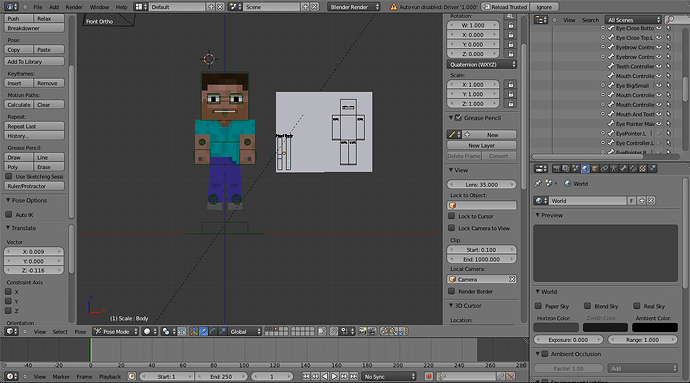
Task: Open the Texture properties tab checker icon
Action: pyautogui.click(x=642, y=169)
